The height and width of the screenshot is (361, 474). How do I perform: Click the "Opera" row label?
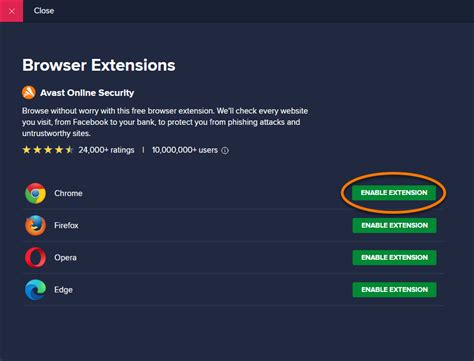pyautogui.click(x=65, y=258)
